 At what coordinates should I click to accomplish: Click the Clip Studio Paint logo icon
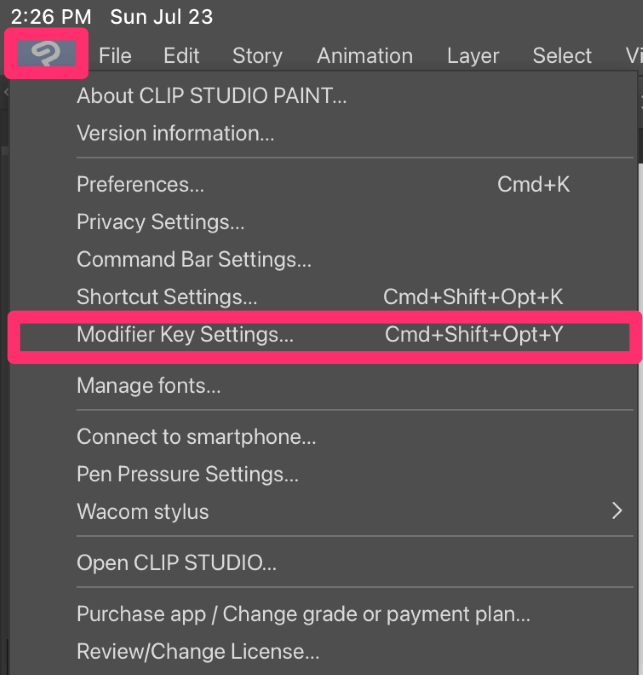point(46,53)
